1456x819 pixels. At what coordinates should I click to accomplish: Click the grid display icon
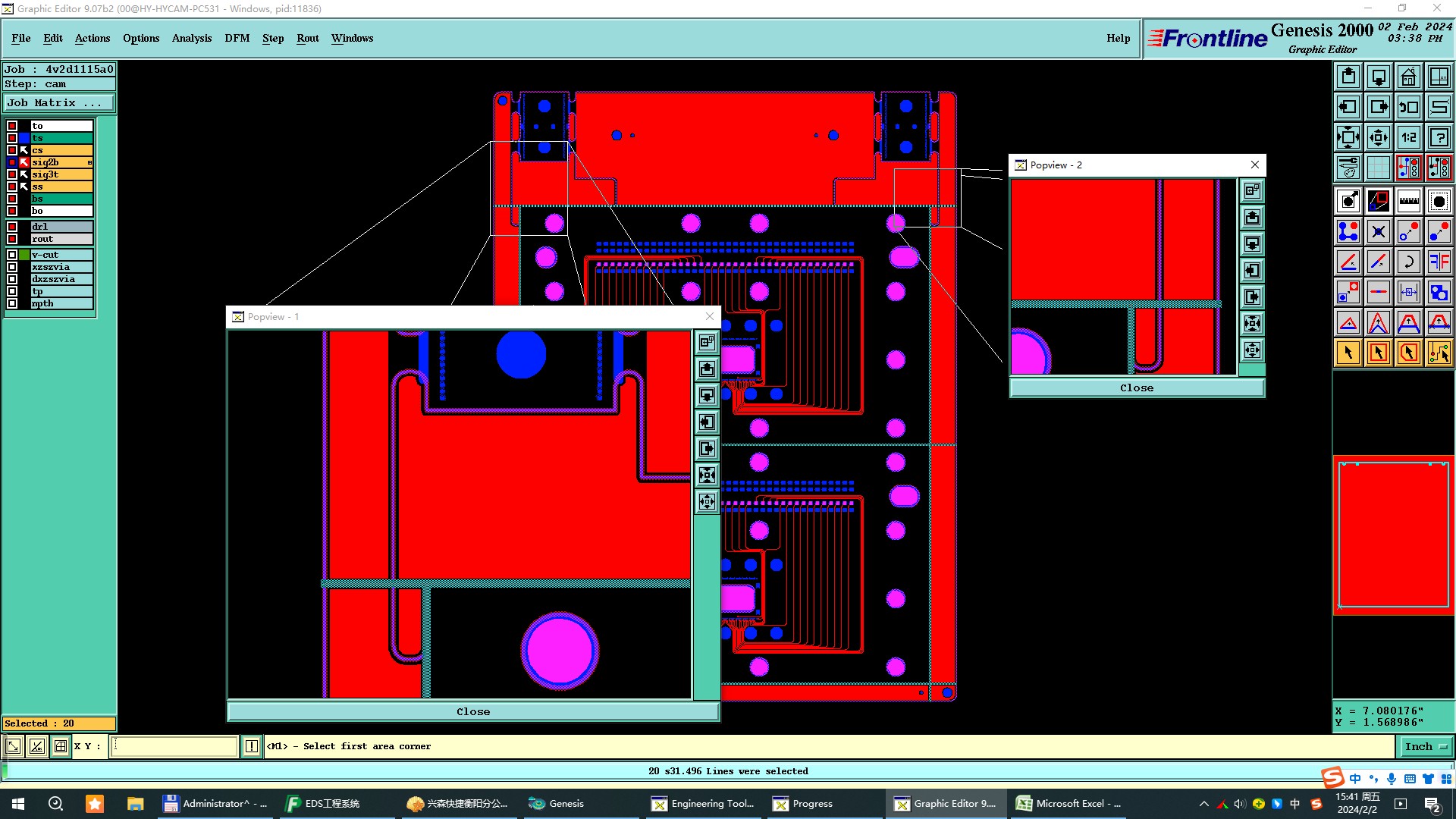(x=1378, y=168)
